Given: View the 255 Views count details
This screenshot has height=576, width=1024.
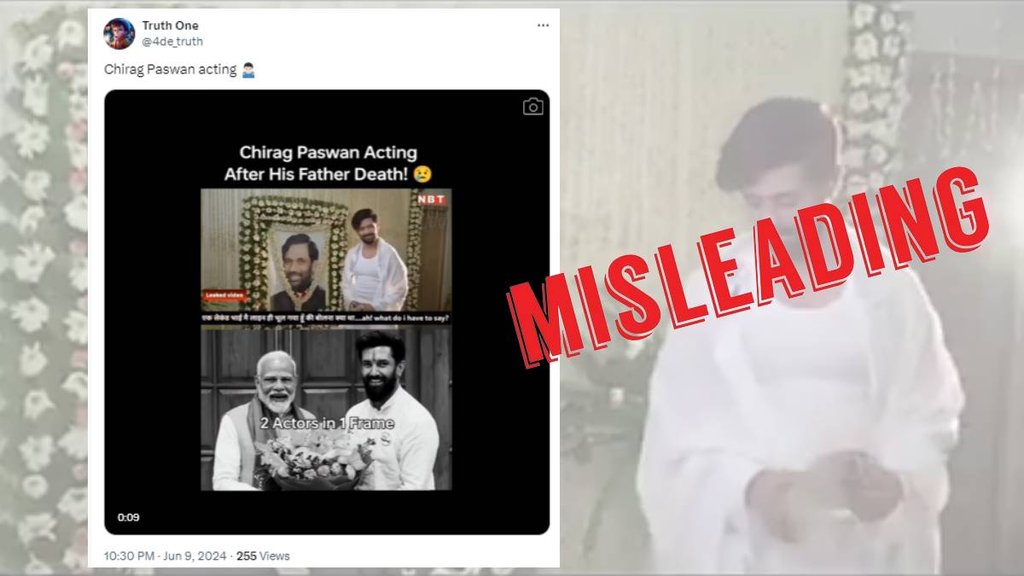Looking at the screenshot, I should point(263,556).
